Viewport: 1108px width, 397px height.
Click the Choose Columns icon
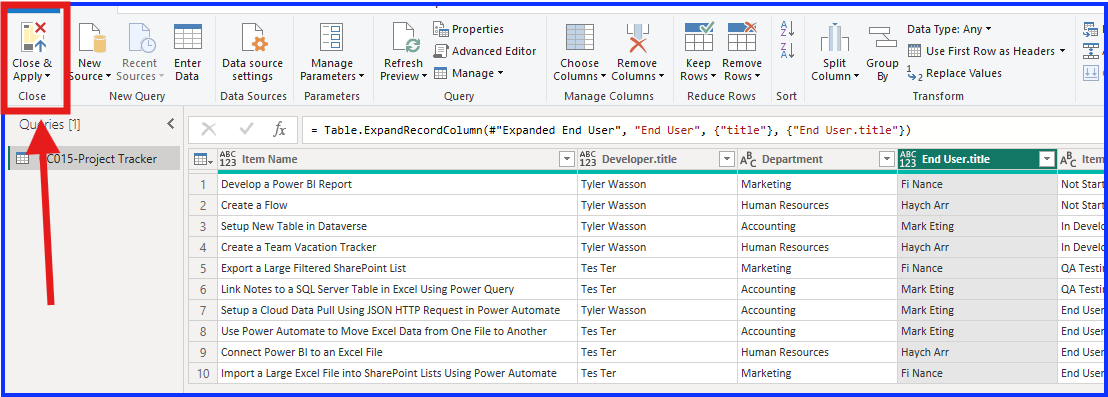click(579, 37)
